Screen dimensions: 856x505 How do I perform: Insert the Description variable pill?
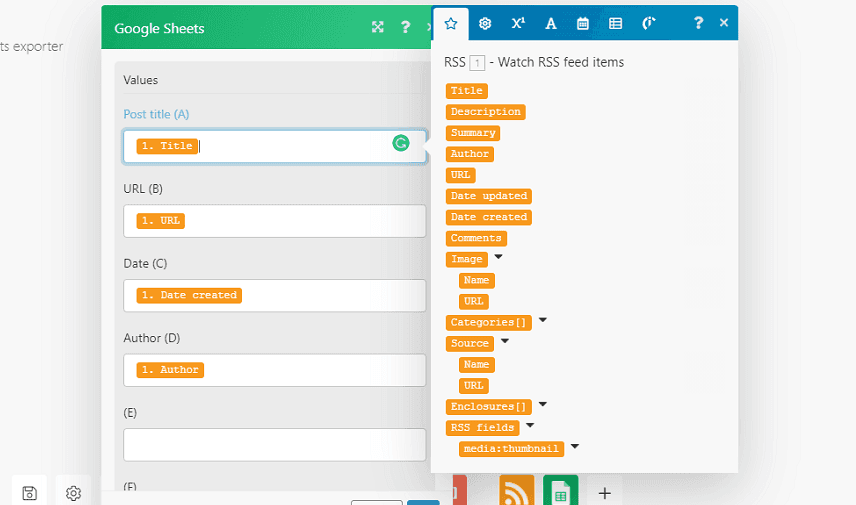click(485, 112)
